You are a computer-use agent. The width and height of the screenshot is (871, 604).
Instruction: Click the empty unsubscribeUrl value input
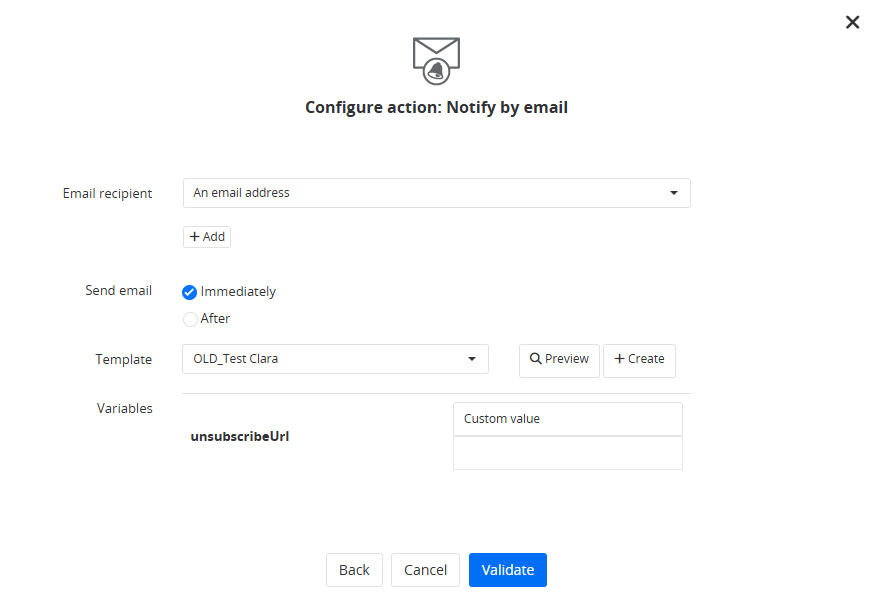(567, 453)
